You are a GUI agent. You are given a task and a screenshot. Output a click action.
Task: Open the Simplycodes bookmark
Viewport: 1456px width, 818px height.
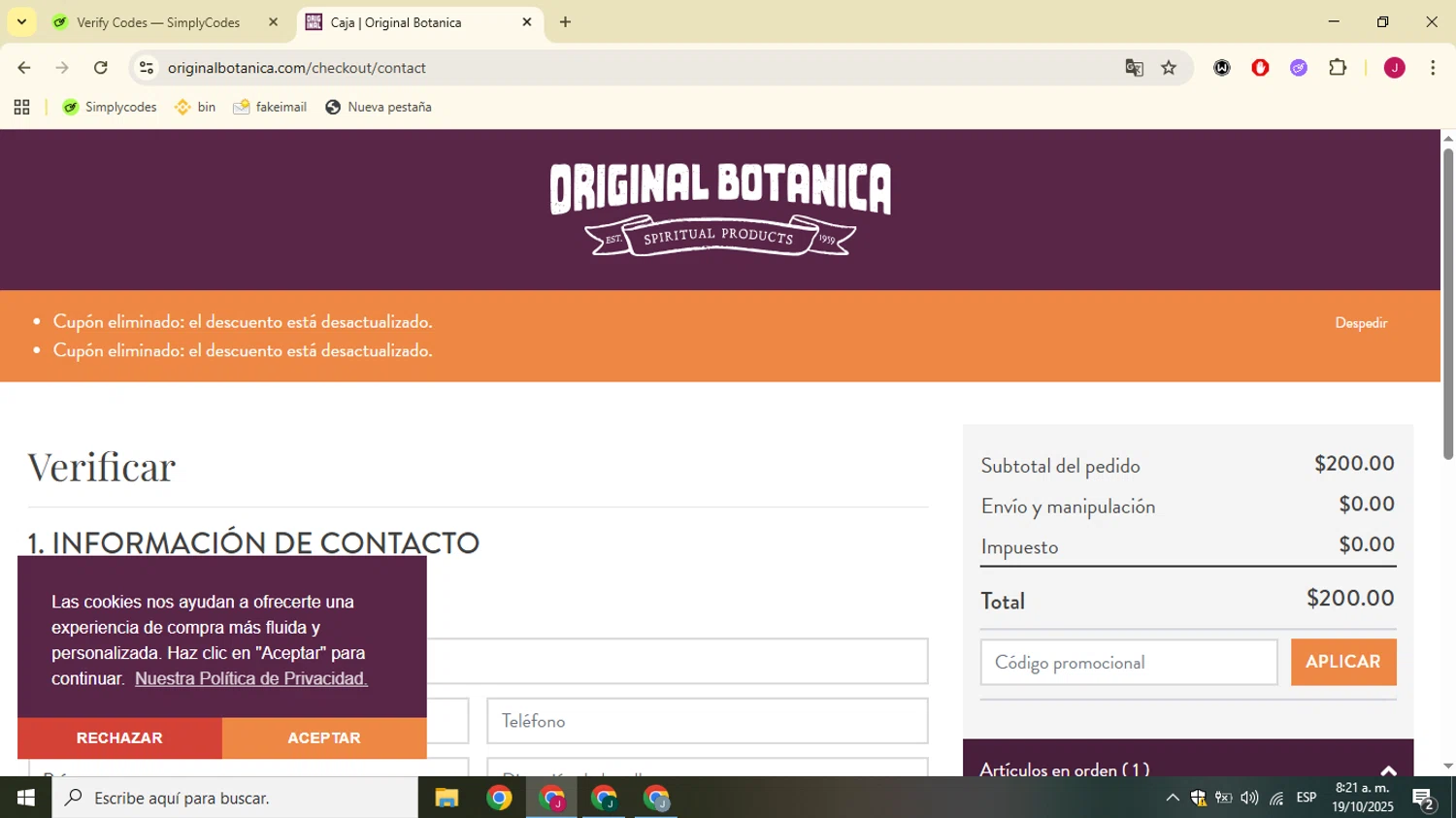pyautogui.click(x=110, y=107)
